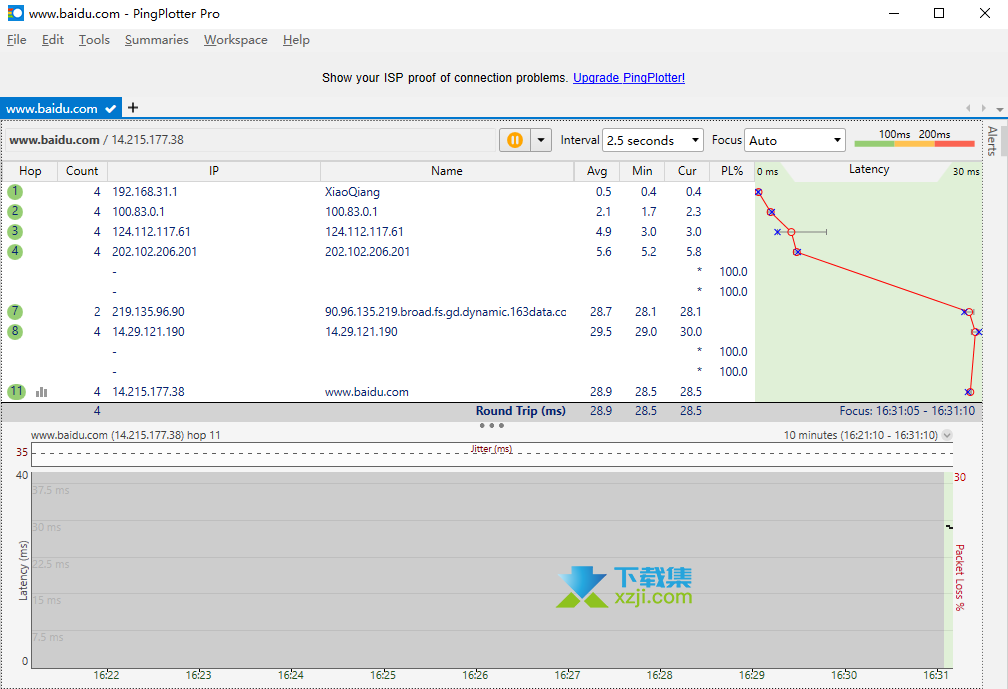
Task: Click the hop 11 green circle
Action: (x=16, y=391)
